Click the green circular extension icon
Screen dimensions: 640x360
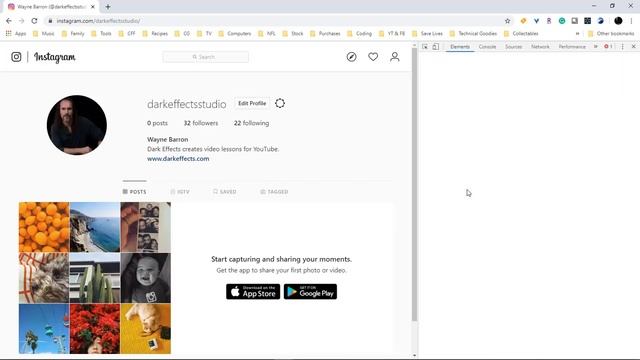(562, 21)
